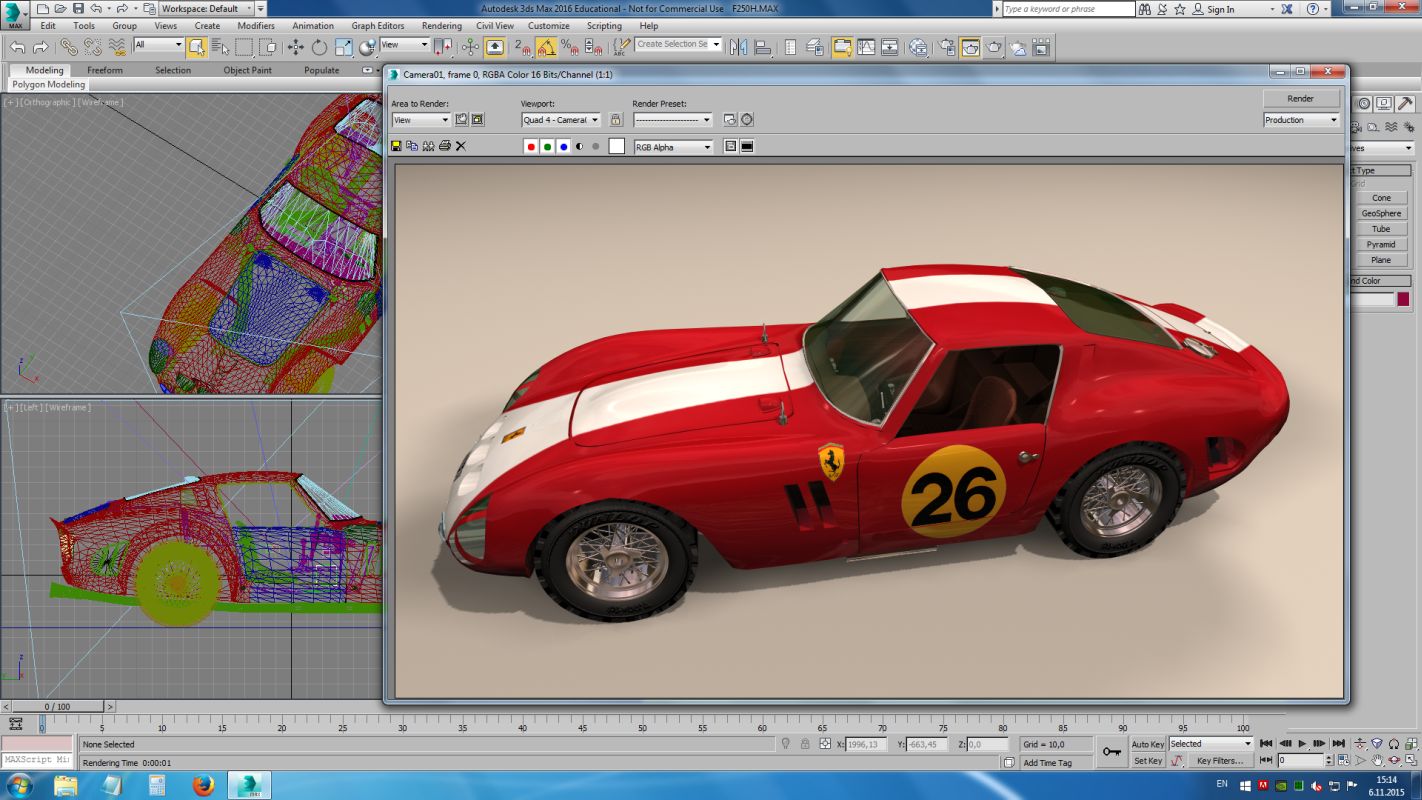Click the keyword search field

tap(1068, 9)
